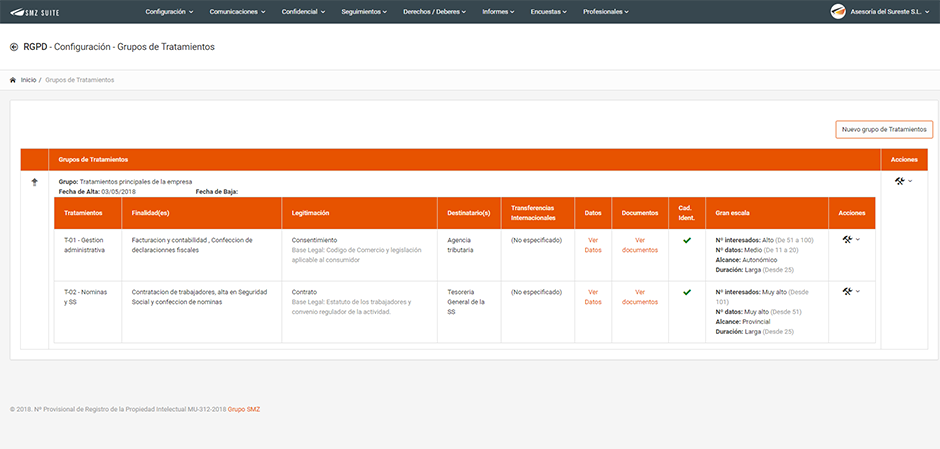Click the Grupo SMZ footer link

coord(244,409)
